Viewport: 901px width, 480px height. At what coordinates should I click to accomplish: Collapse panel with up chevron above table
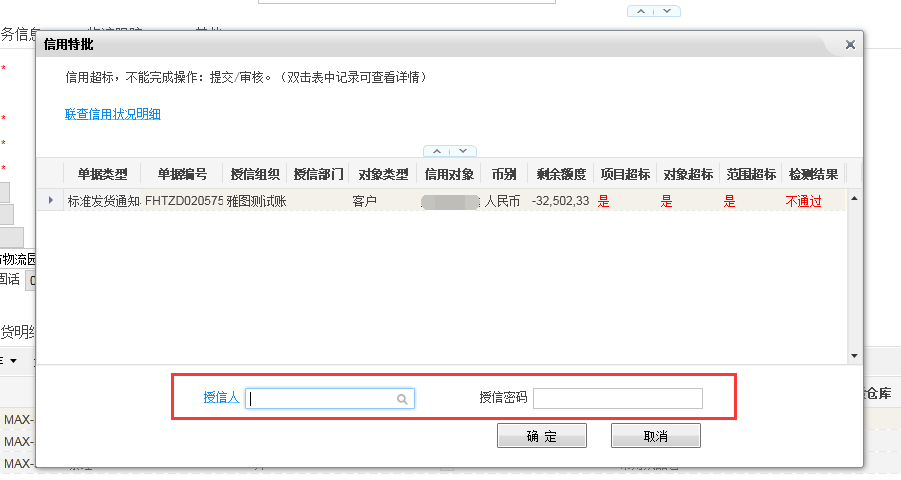[437, 151]
